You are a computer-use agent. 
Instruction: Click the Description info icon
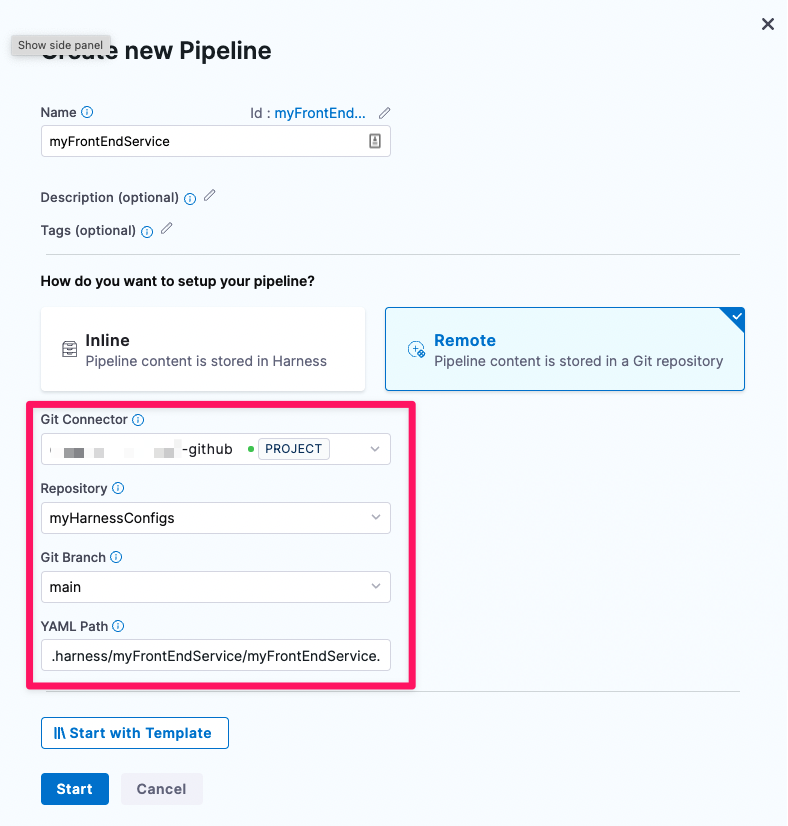190,198
